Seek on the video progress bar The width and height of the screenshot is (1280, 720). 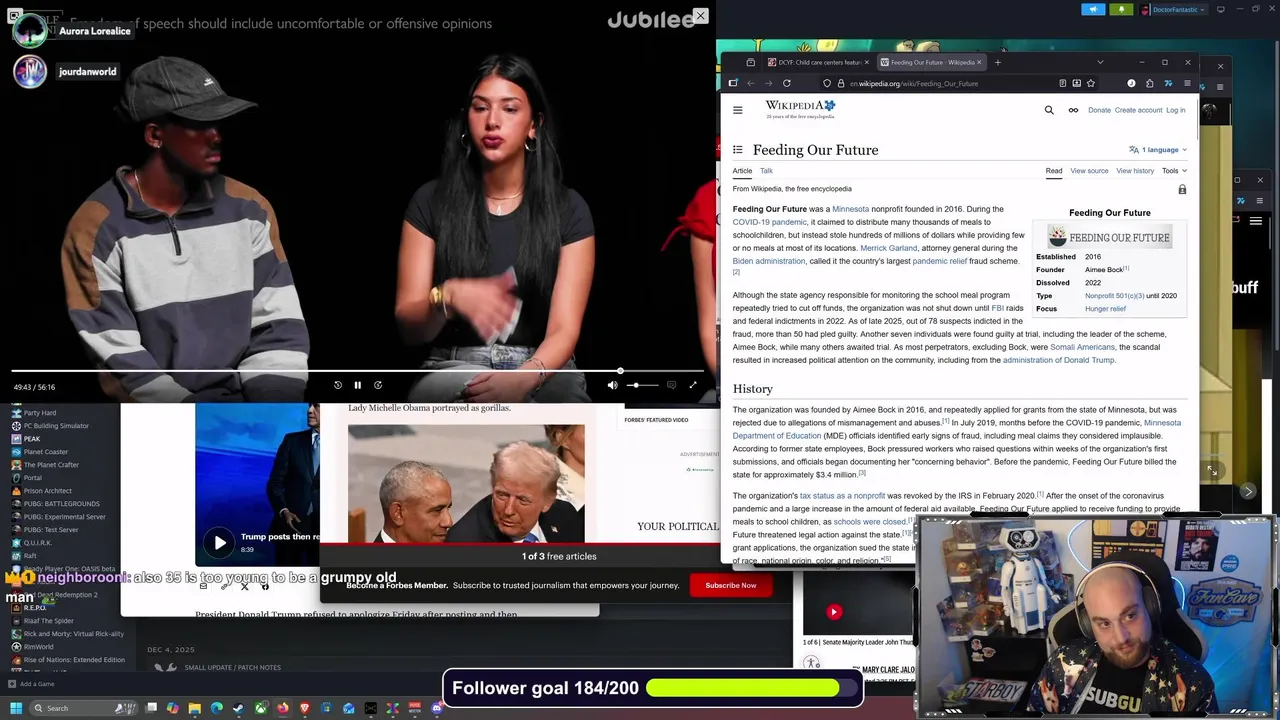(358, 371)
